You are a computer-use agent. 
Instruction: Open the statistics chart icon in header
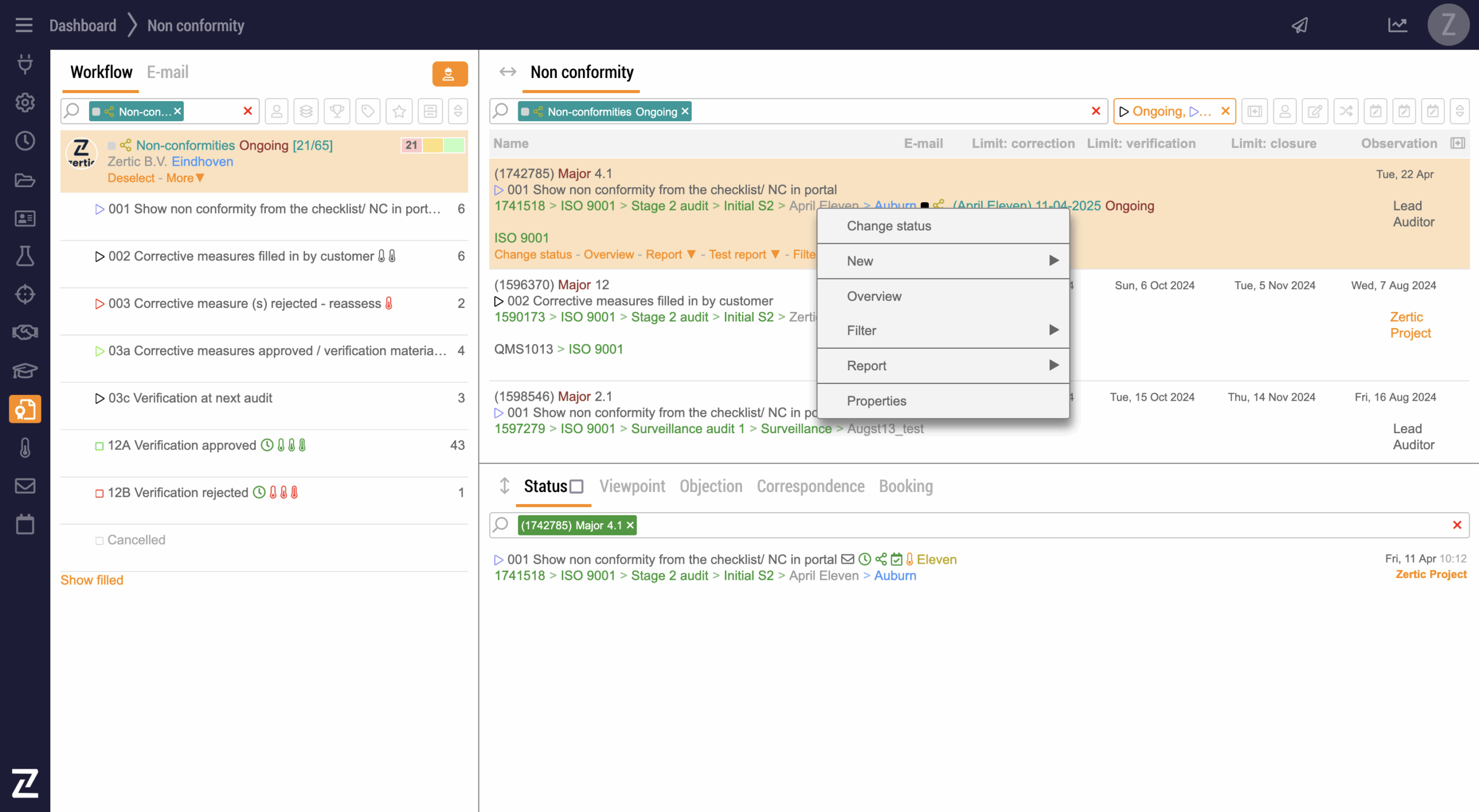tap(1398, 25)
